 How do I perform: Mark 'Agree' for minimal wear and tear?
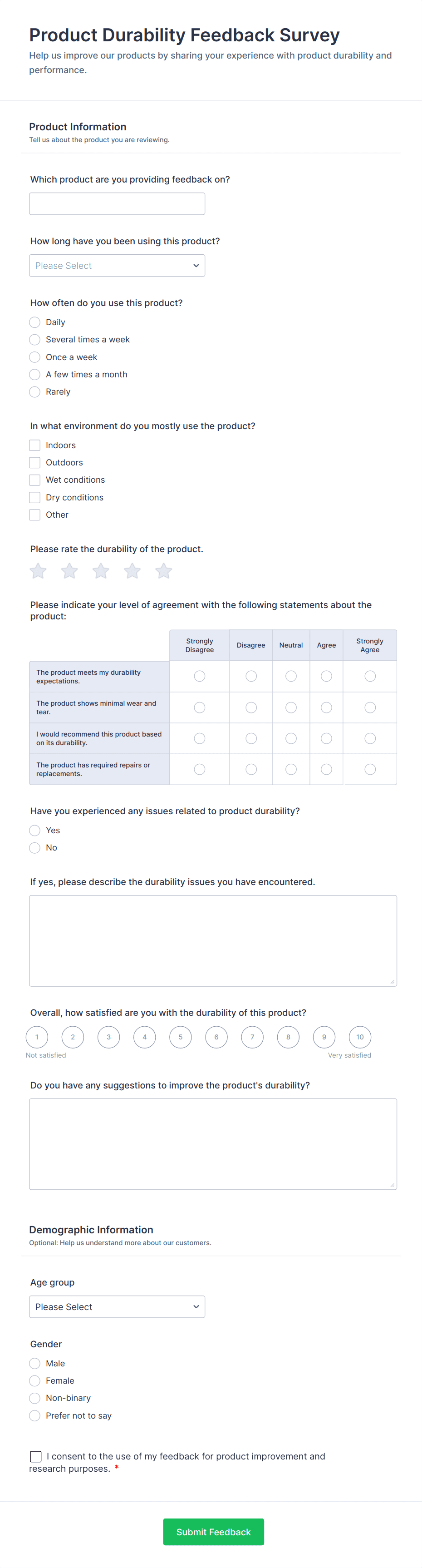coord(326,707)
